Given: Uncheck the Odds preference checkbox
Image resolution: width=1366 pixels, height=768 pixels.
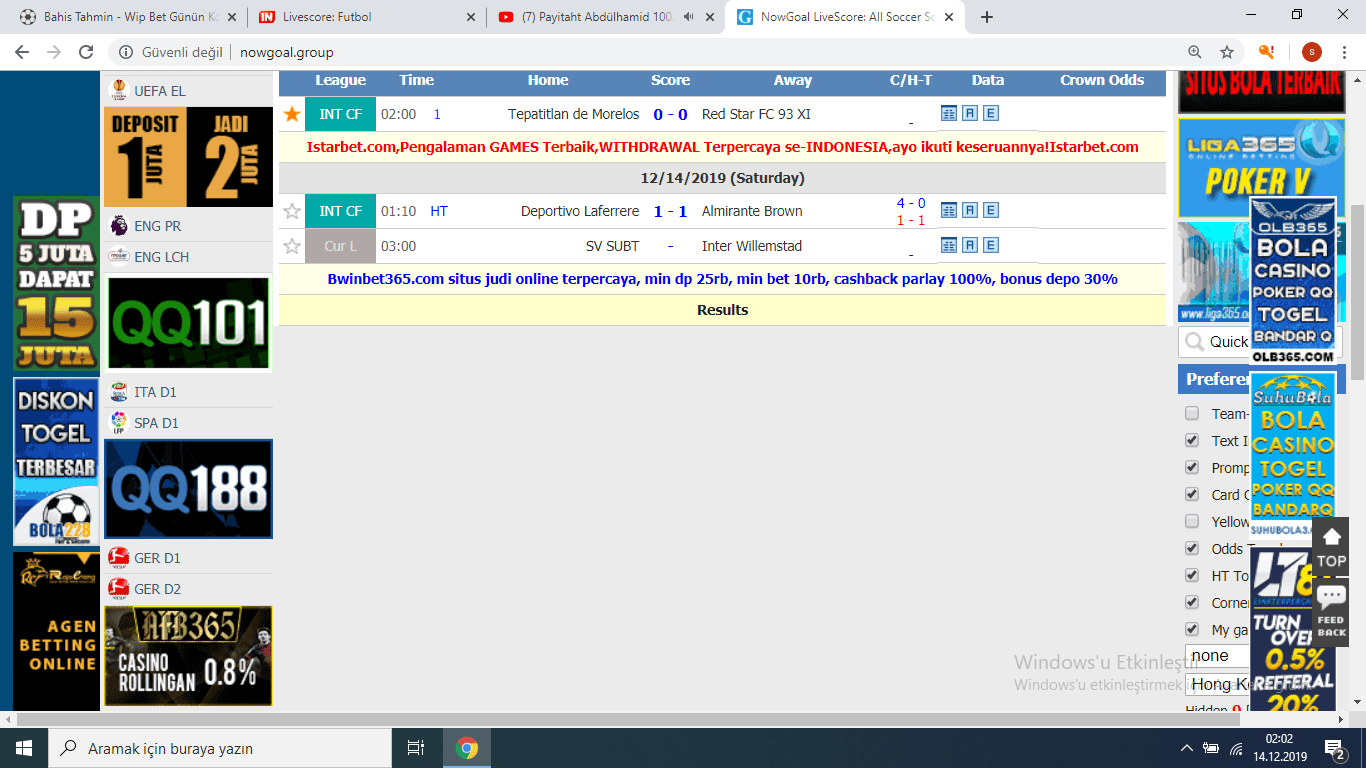Looking at the screenshot, I should 1192,548.
